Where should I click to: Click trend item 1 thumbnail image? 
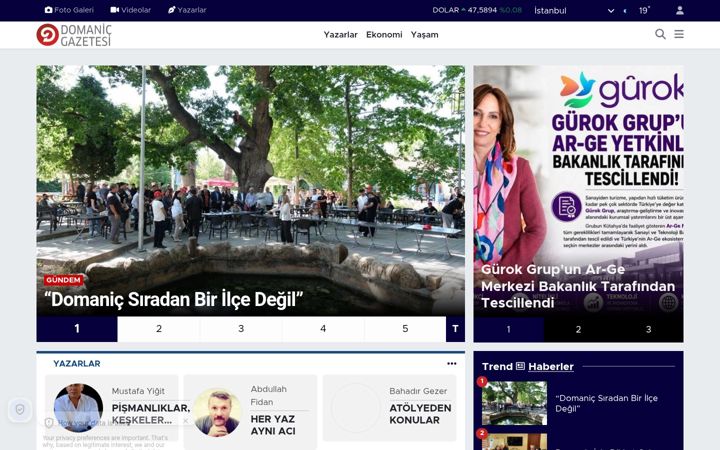[x=514, y=403]
